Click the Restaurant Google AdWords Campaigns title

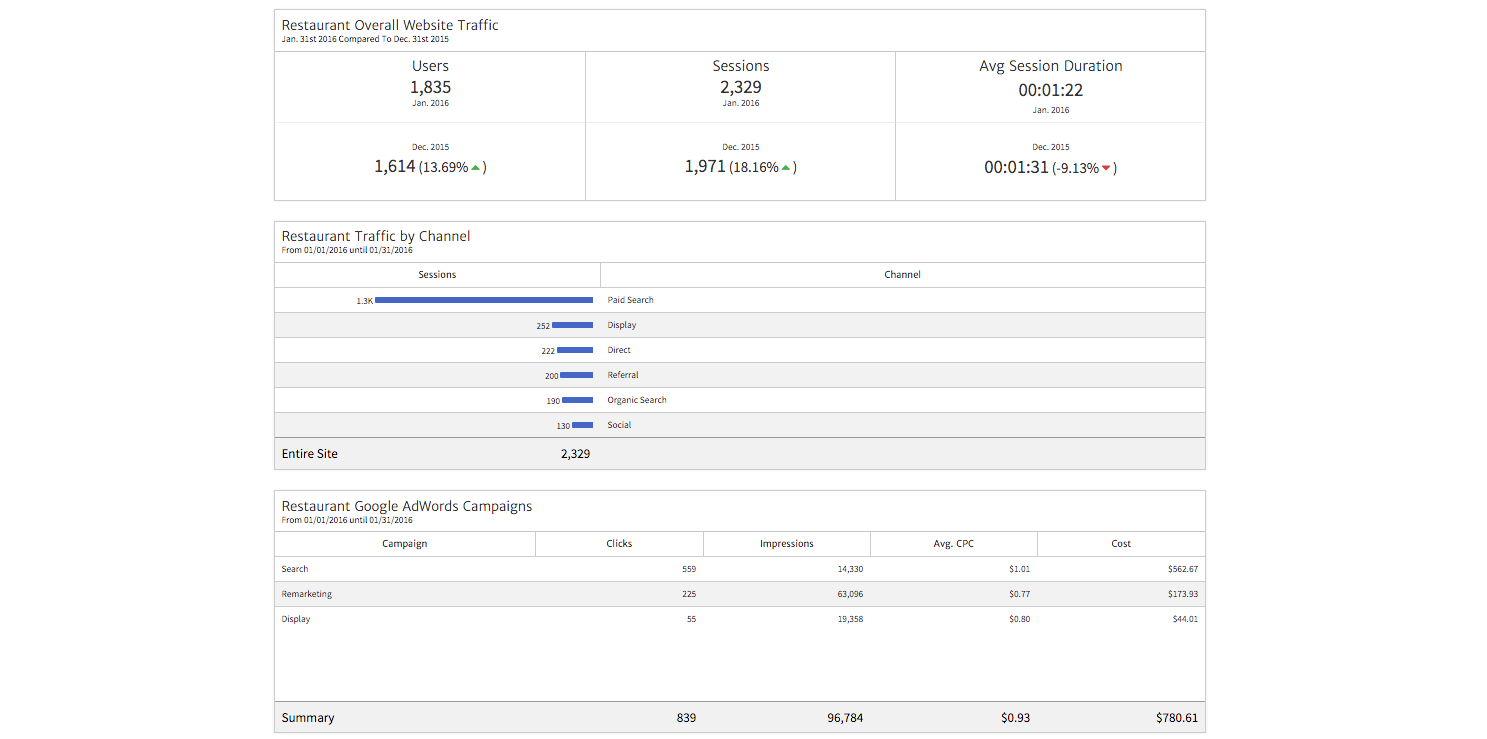click(x=407, y=506)
